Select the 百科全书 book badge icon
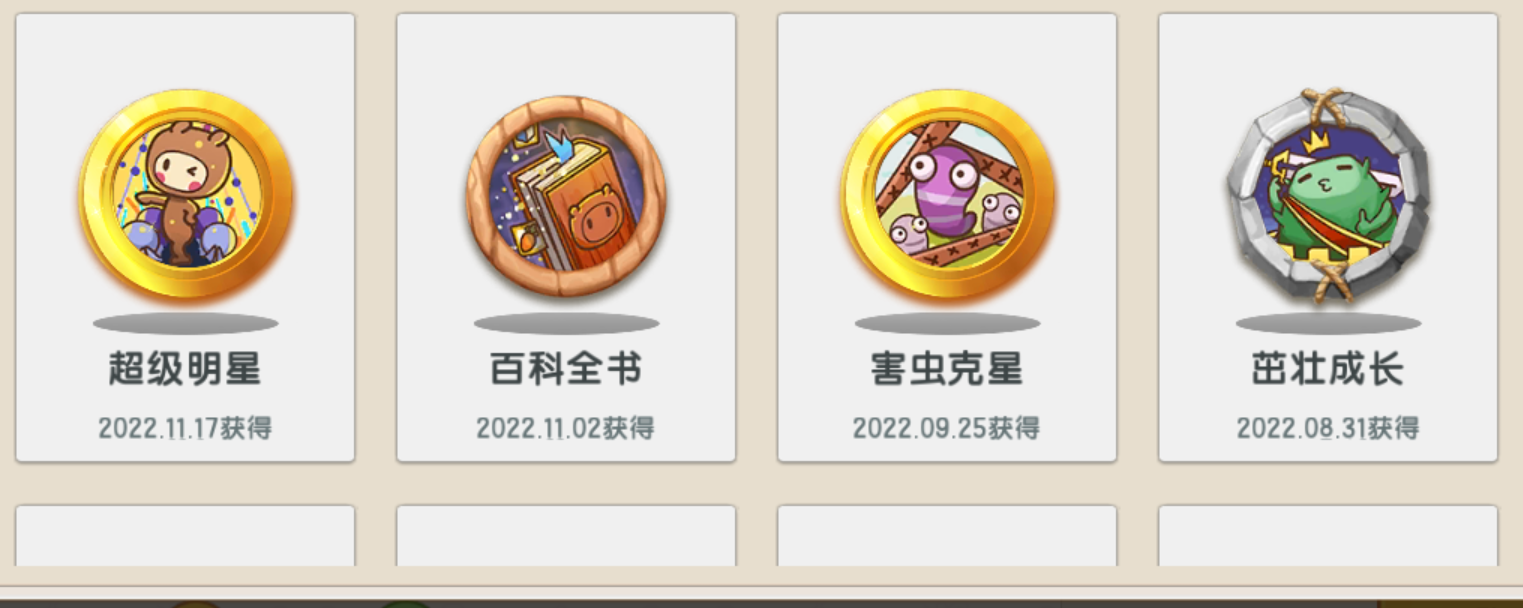 coord(566,196)
